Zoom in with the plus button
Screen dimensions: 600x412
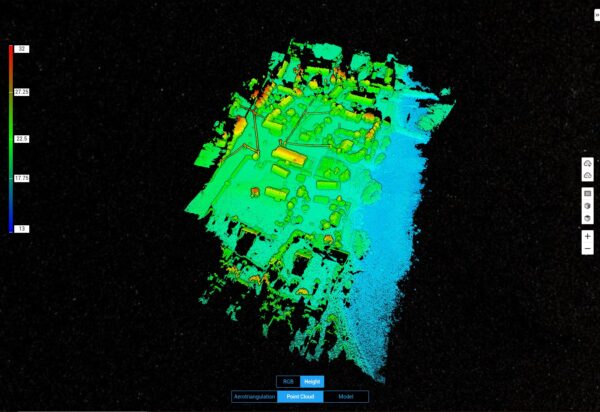click(x=588, y=236)
